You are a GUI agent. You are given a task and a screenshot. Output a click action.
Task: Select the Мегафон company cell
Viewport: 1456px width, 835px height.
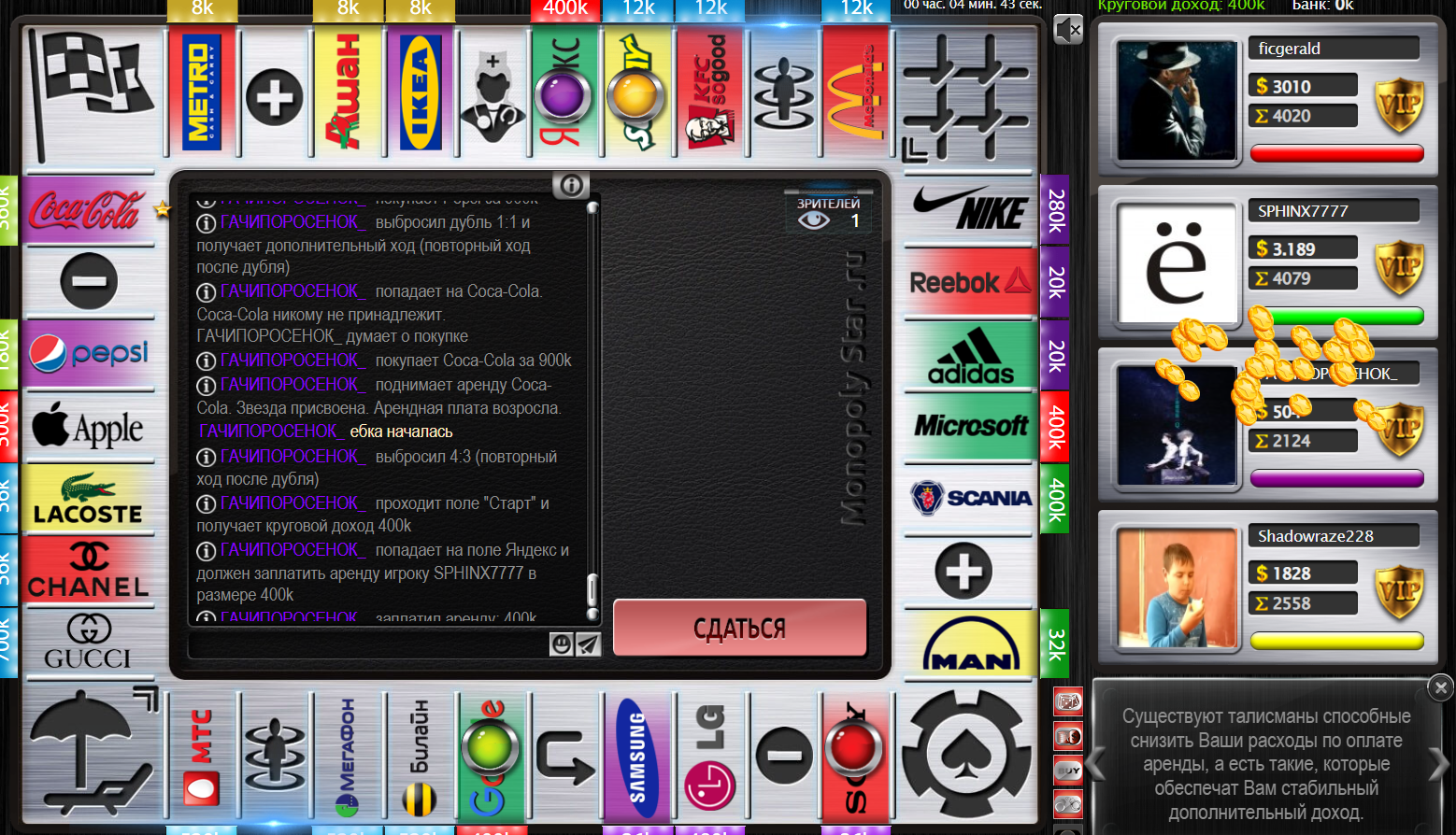tap(348, 757)
